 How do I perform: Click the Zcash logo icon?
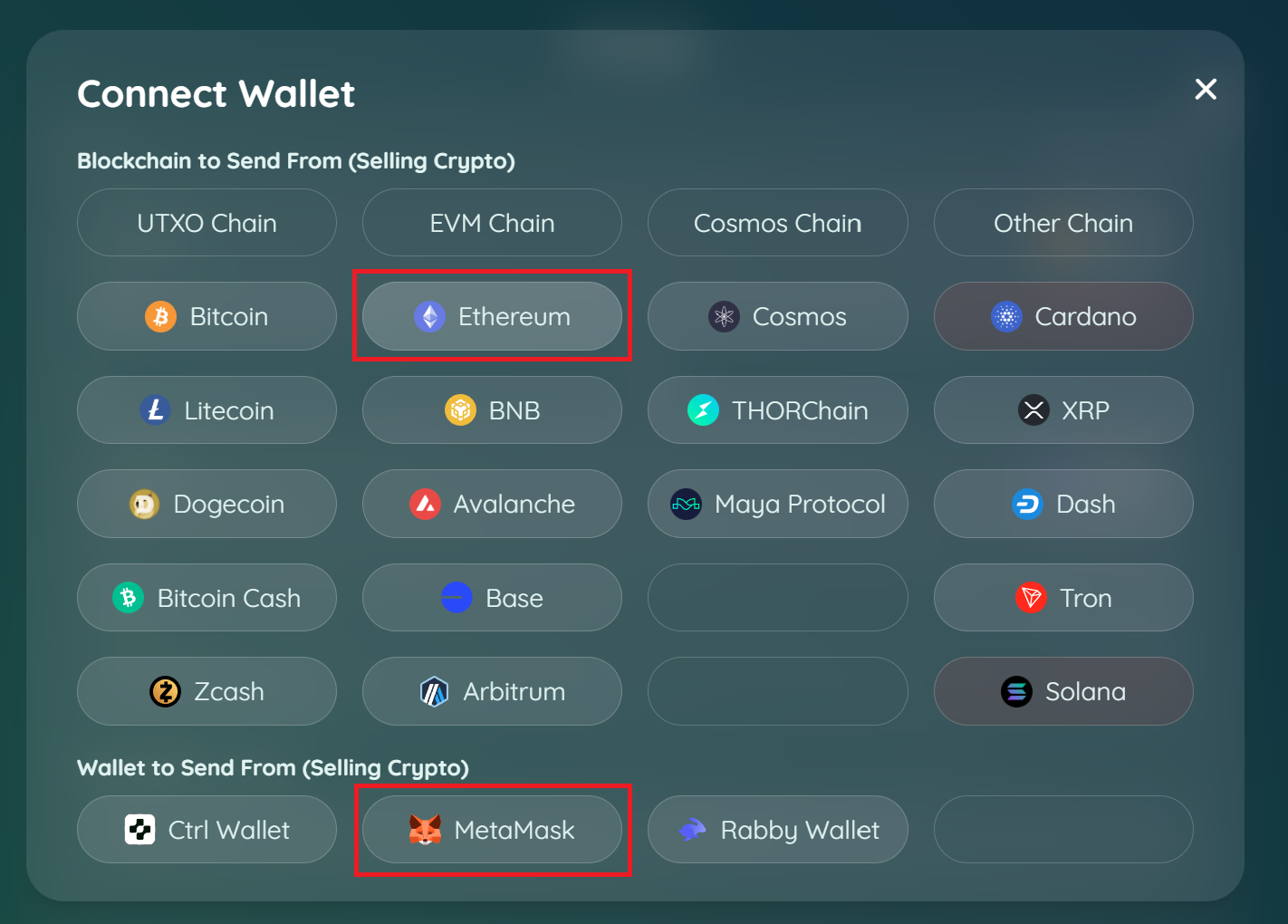coord(165,692)
